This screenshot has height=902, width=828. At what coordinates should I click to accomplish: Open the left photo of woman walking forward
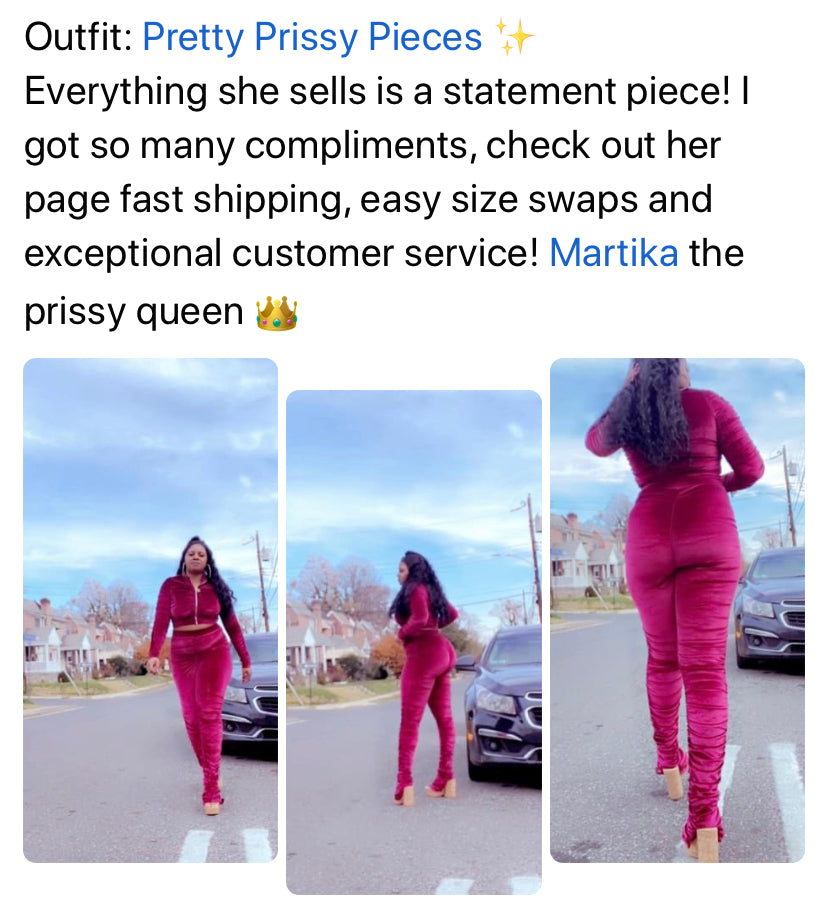pyautogui.click(x=150, y=610)
